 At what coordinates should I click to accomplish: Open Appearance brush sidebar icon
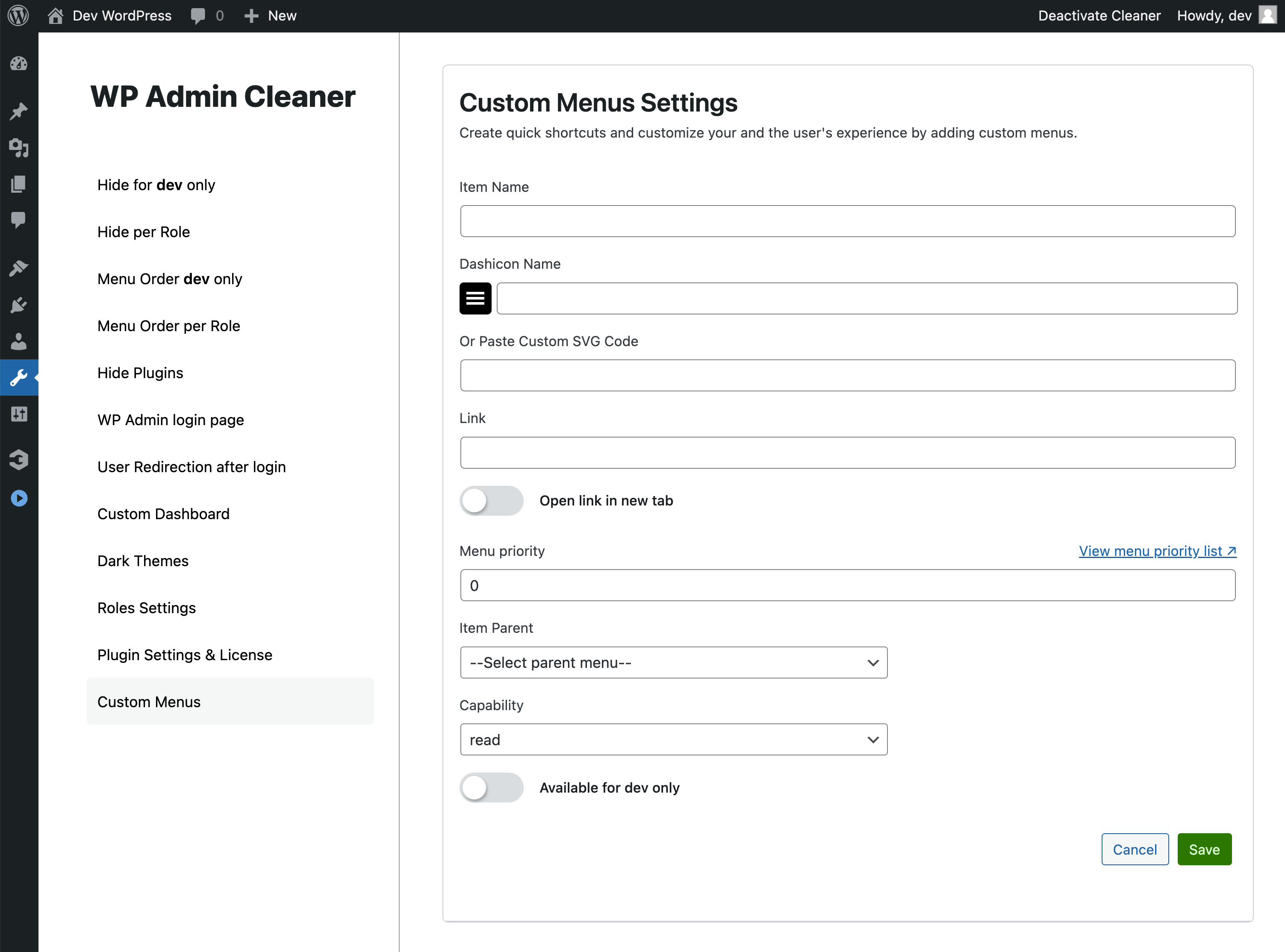19,268
